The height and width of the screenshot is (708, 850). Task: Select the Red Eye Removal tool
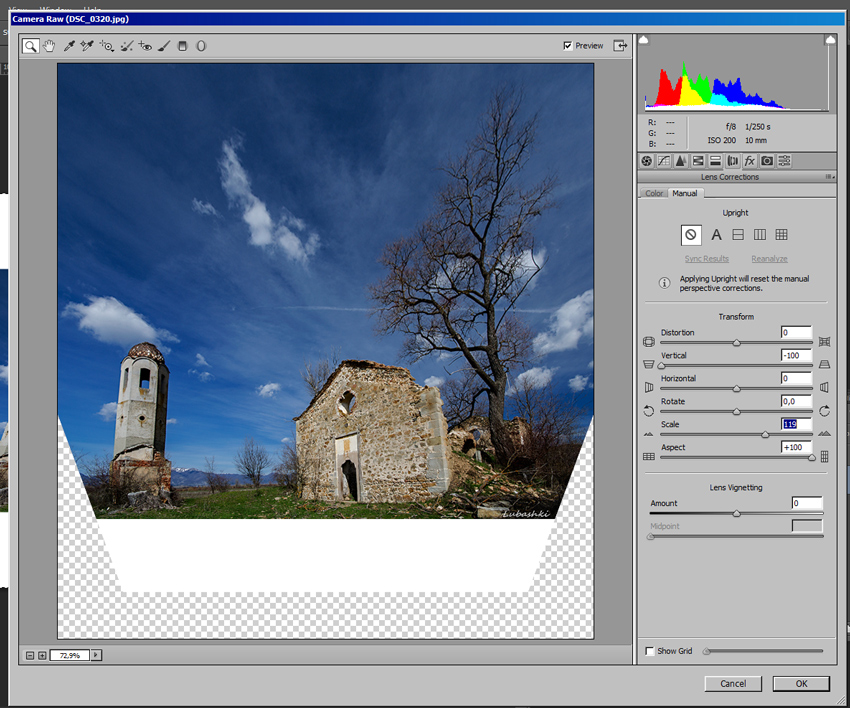click(145, 46)
